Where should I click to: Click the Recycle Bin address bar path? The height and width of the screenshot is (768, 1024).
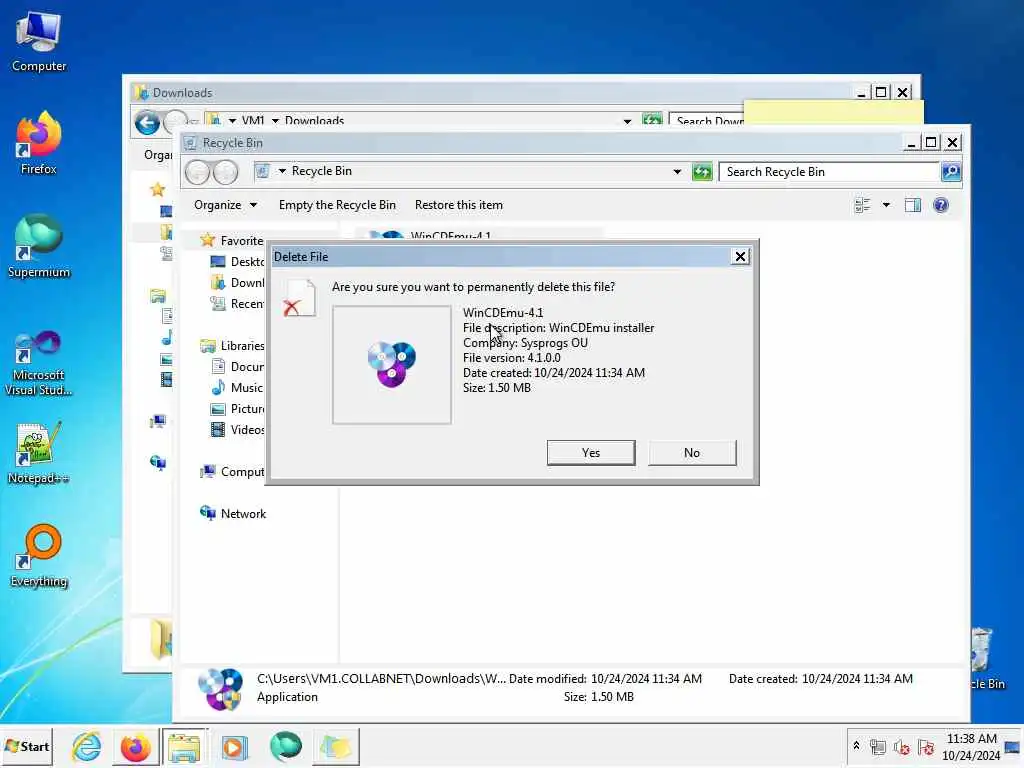pyautogui.click(x=321, y=171)
